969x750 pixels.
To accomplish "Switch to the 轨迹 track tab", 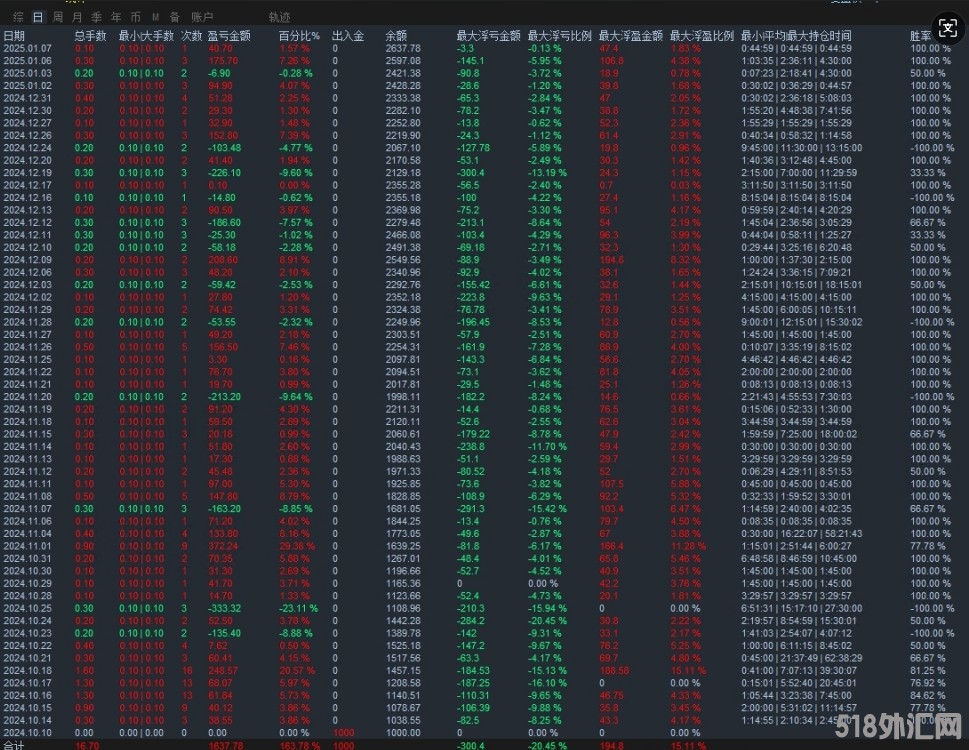I will (279, 17).
